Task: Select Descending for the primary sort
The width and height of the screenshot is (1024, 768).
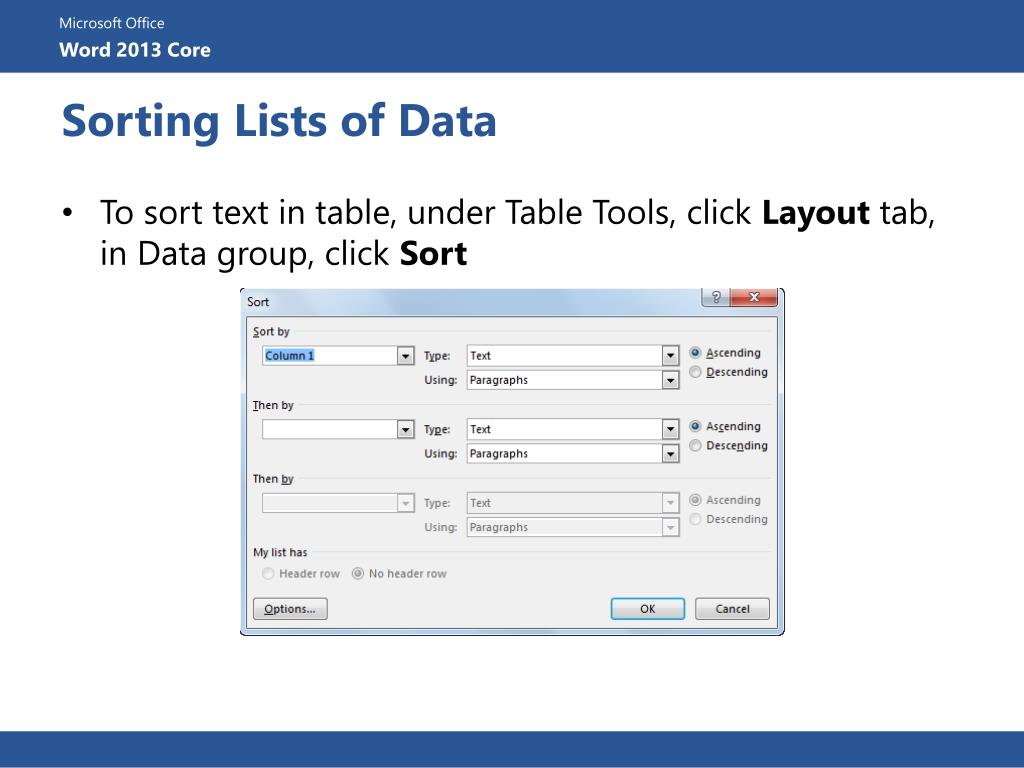Action: click(x=696, y=371)
